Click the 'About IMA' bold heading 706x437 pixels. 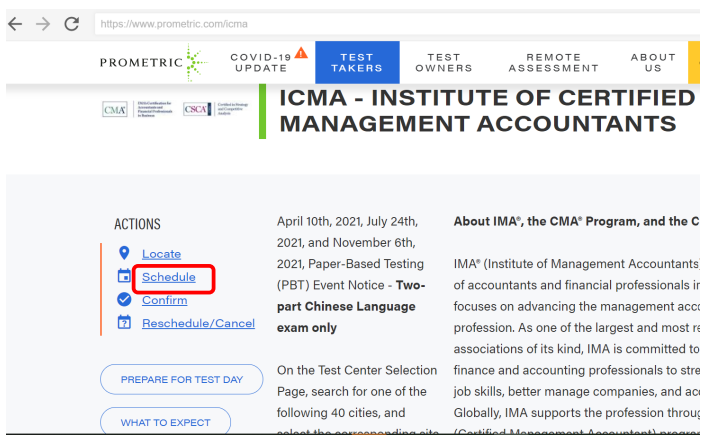[x=576, y=221]
